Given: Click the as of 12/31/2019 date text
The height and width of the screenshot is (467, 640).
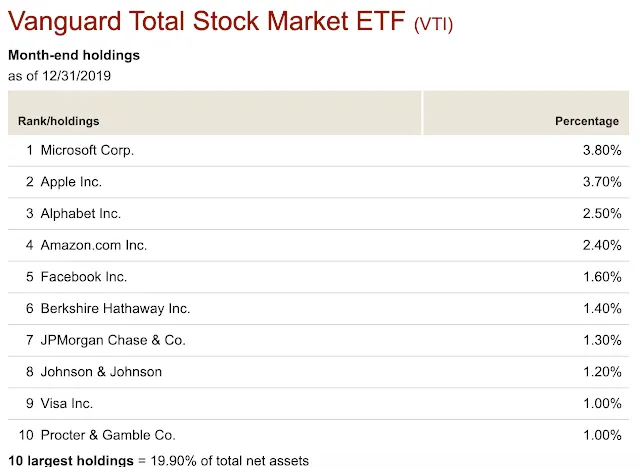Looking at the screenshot, I should [58, 75].
